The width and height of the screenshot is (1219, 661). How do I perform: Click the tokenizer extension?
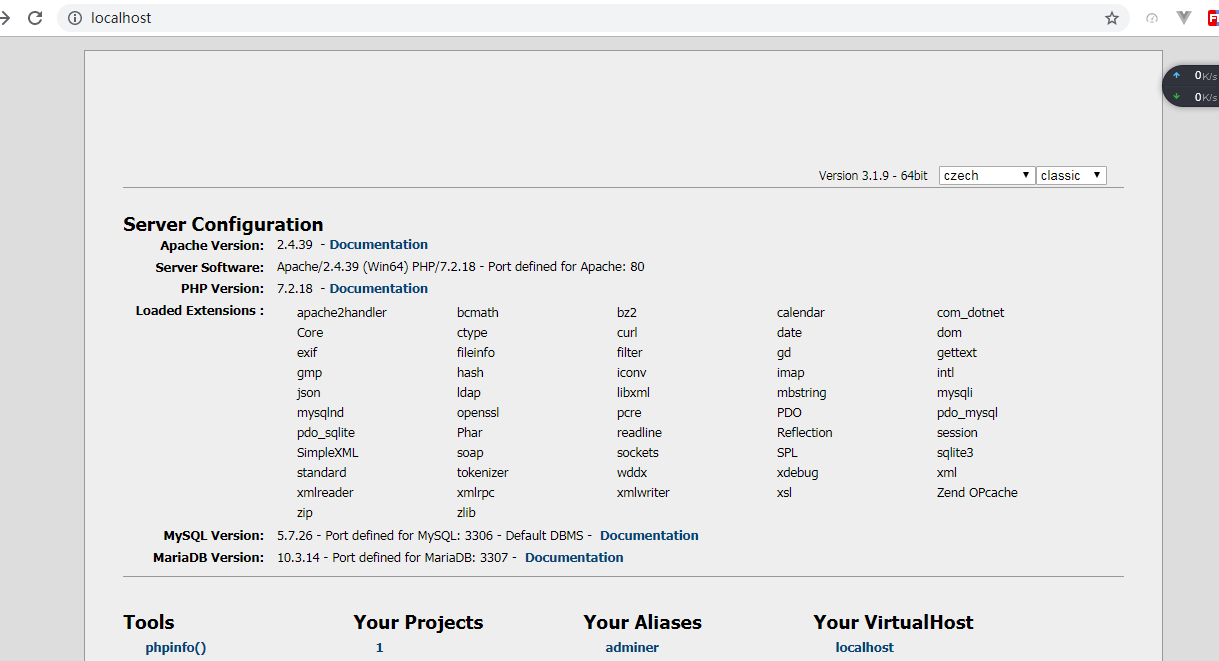point(483,473)
